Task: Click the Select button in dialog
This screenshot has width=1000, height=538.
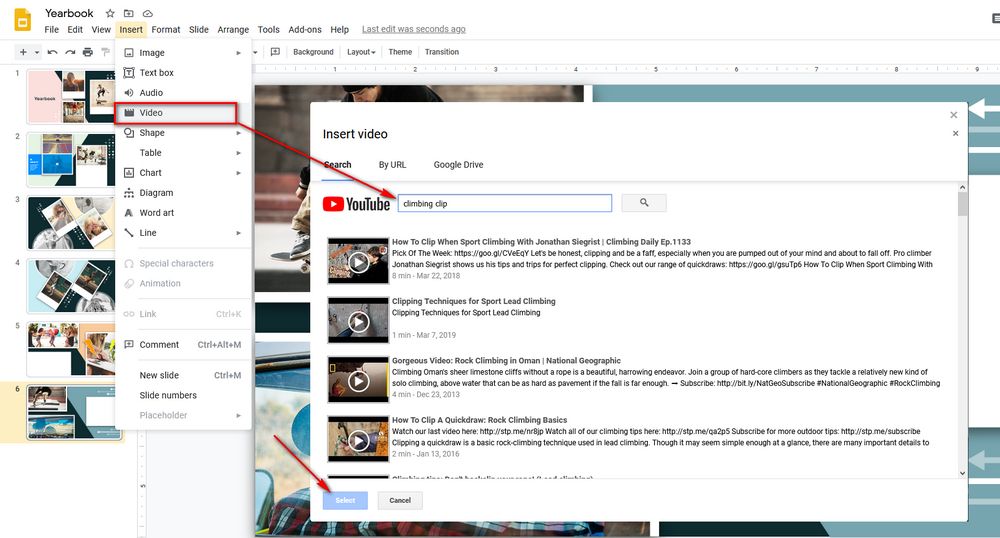Action: pos(345,500)
